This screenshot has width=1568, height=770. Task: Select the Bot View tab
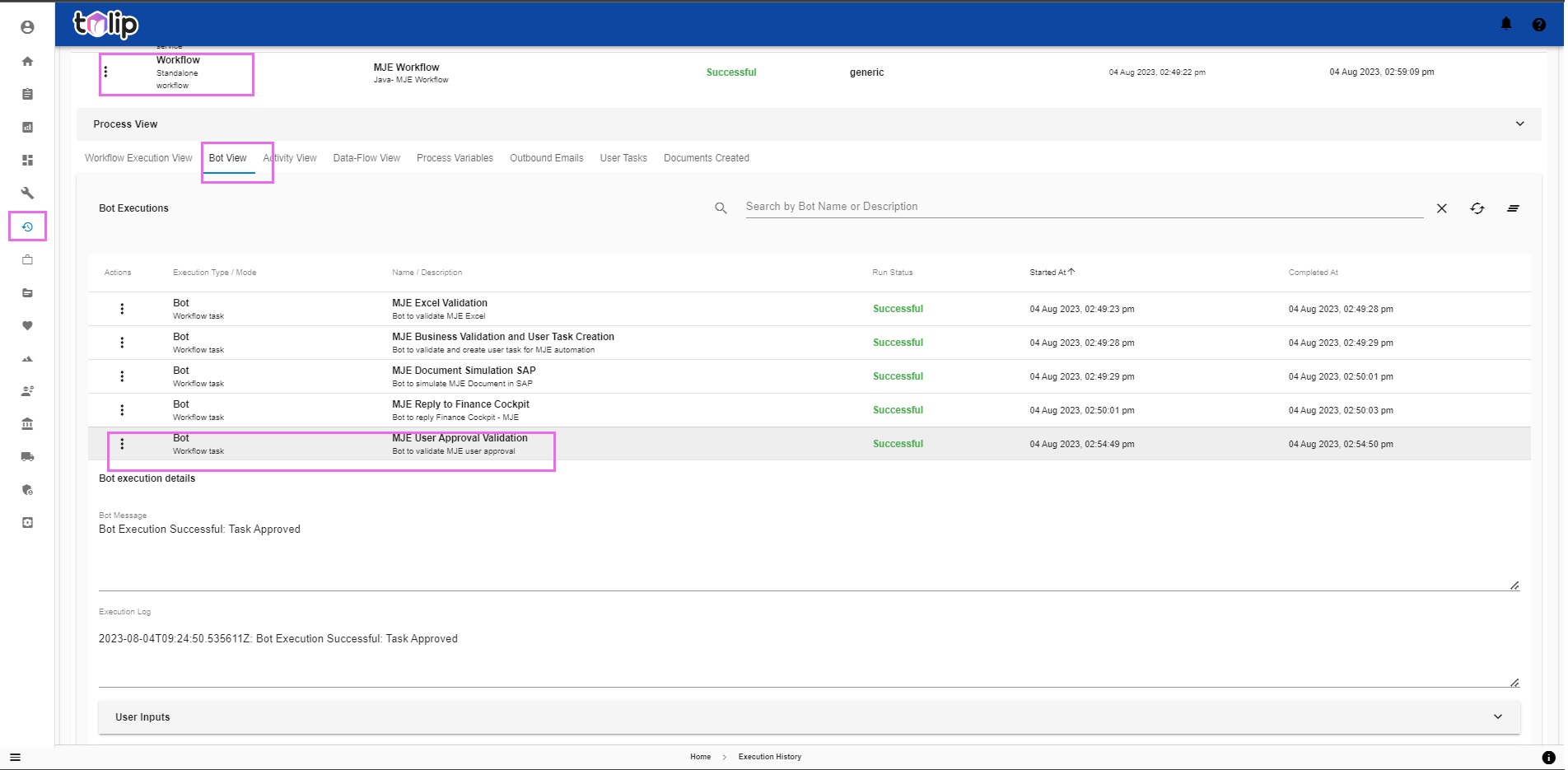[x=227, y=158]
